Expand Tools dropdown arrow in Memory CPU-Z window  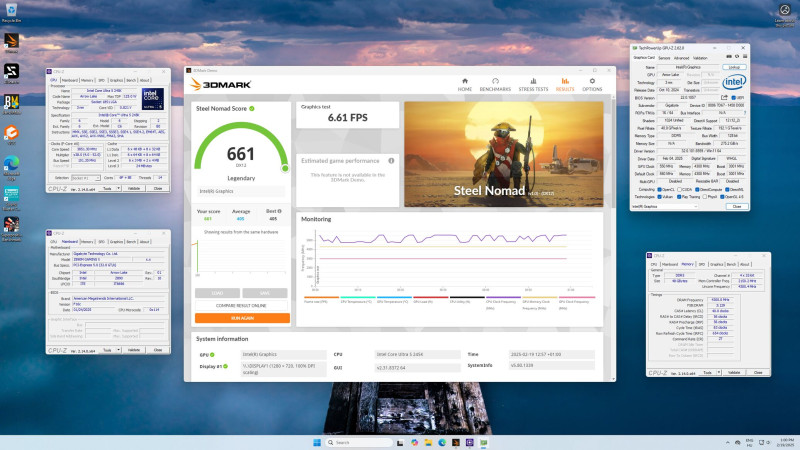click(719, 372)
